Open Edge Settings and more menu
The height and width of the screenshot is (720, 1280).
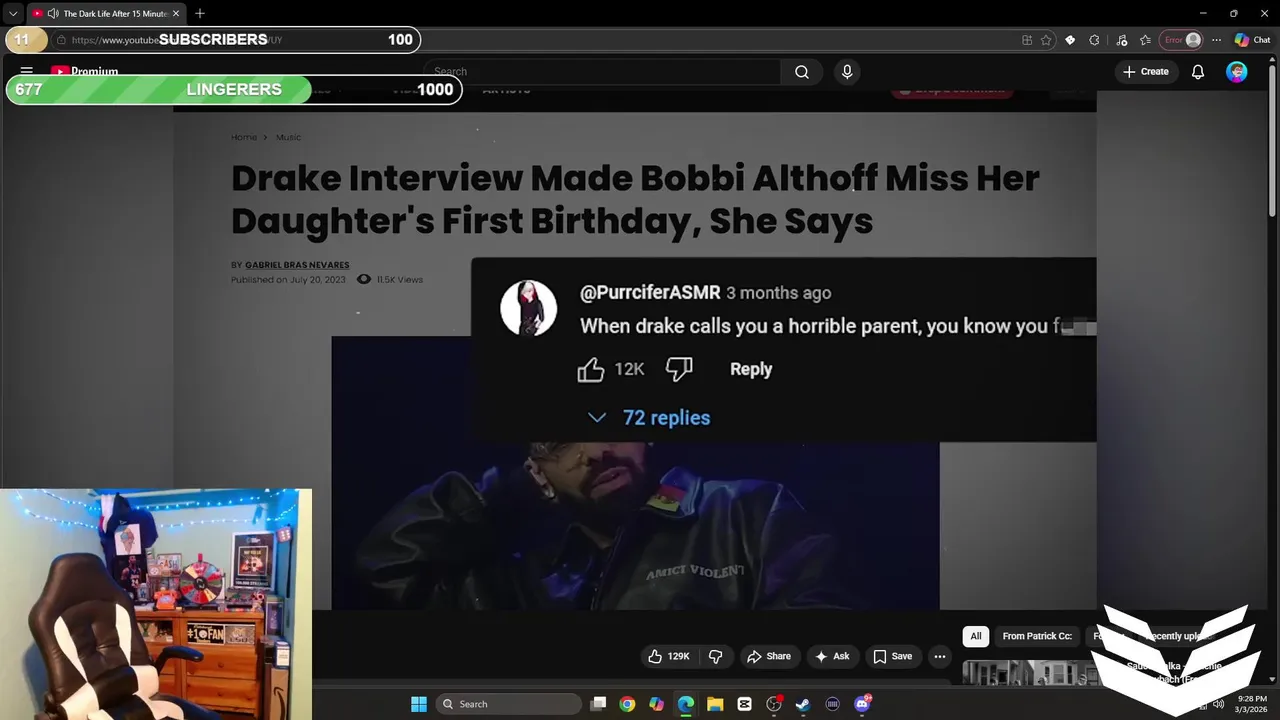1216,40
